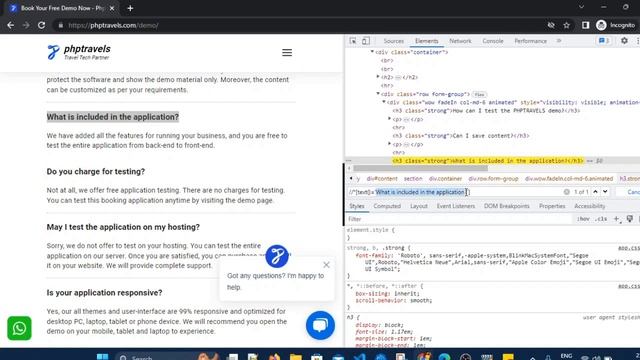Open the DevTools issues badge
Viewport: 640px width, 360px height.
coord(604,41)
